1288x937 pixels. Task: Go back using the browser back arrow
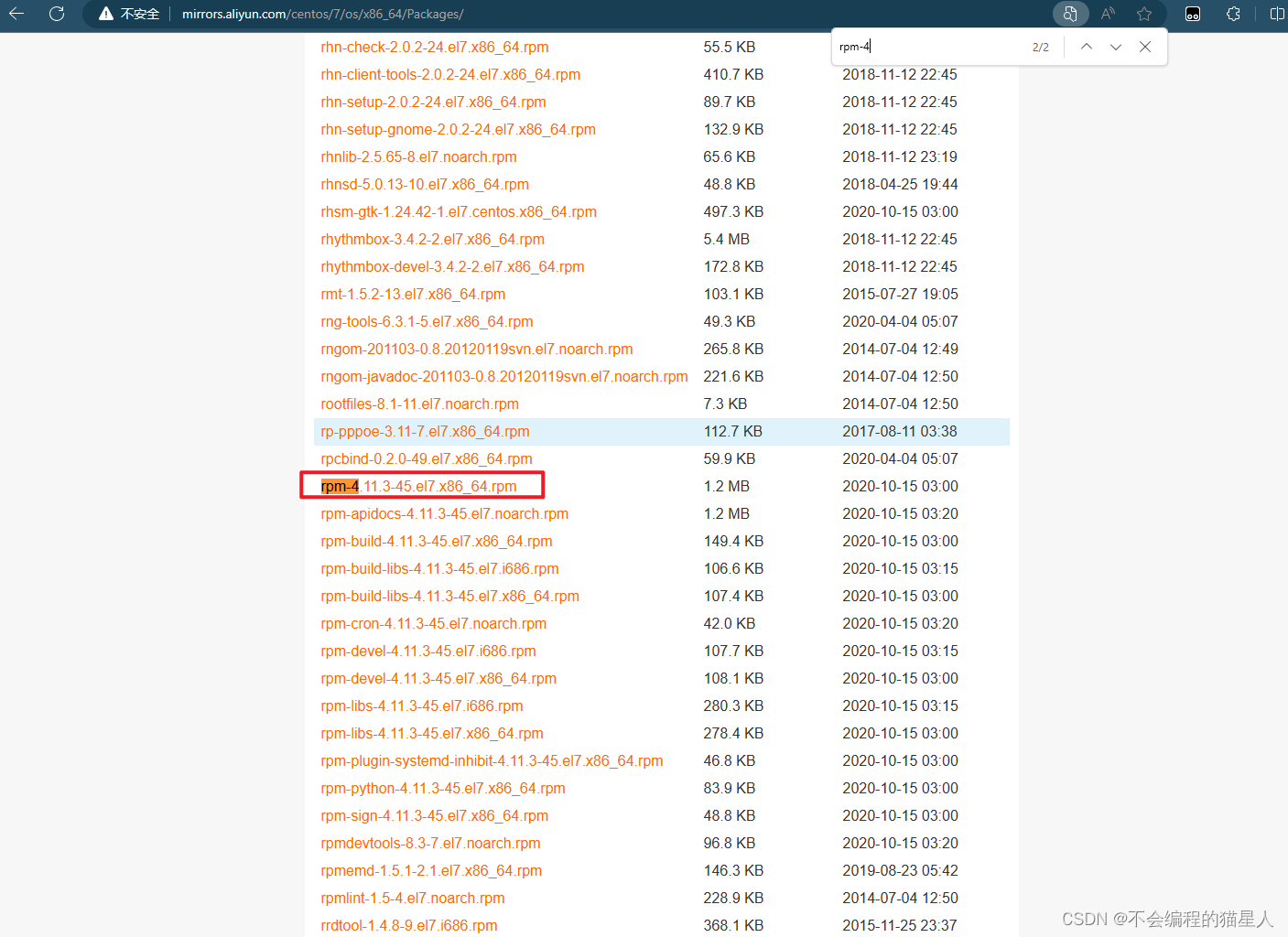point(16,14)
